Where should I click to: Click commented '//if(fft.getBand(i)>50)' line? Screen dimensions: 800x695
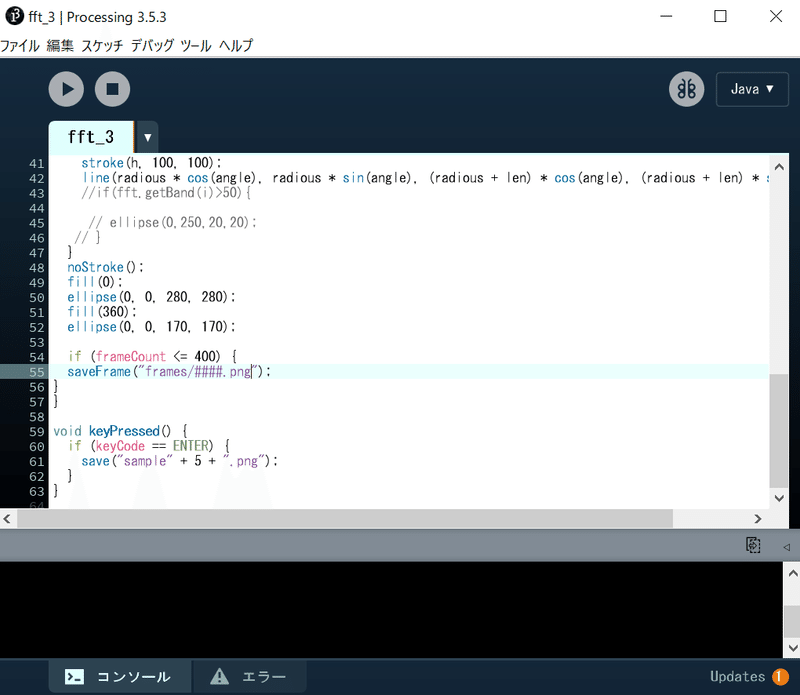coord(165,193)
